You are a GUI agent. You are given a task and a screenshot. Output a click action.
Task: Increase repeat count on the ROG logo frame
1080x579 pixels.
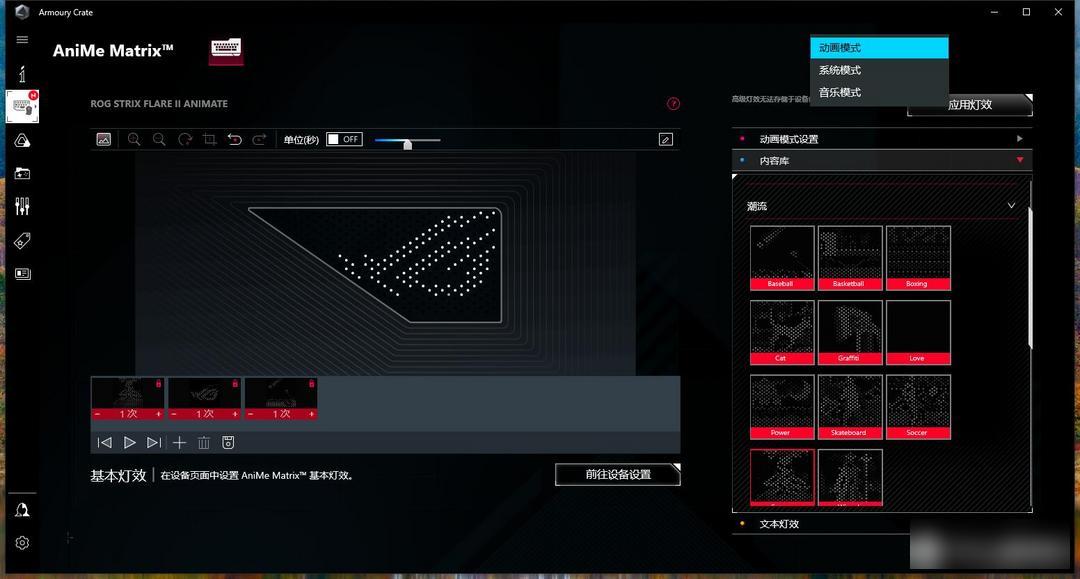[235, 414]
